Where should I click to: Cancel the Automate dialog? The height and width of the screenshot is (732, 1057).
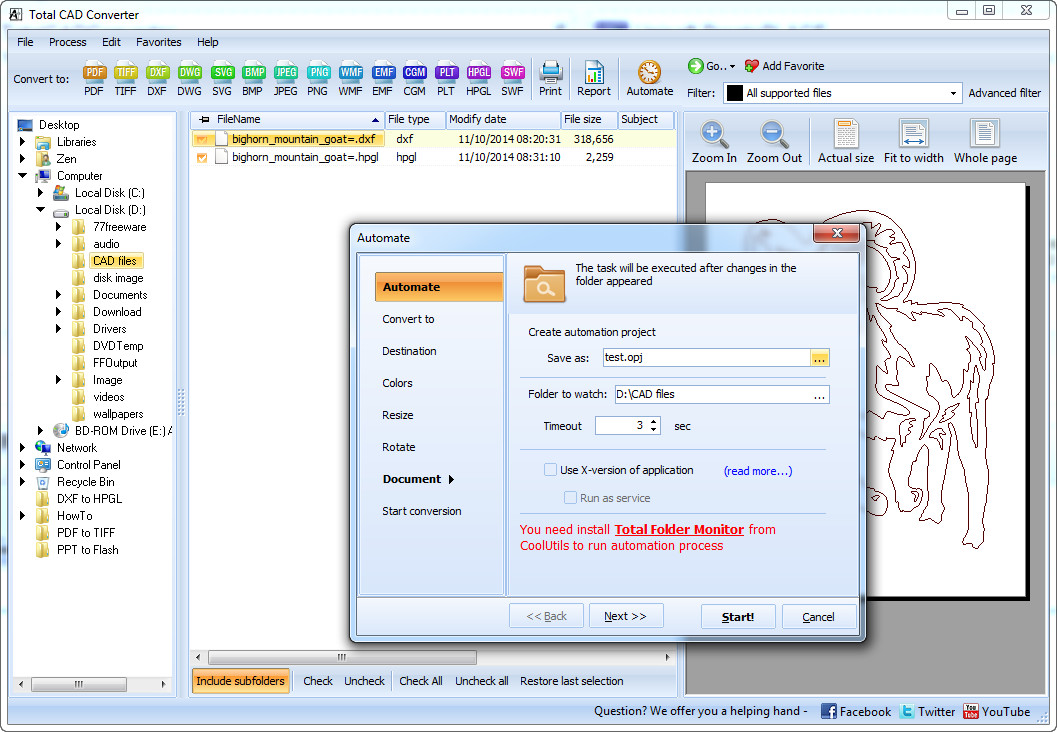click(818, 617)
